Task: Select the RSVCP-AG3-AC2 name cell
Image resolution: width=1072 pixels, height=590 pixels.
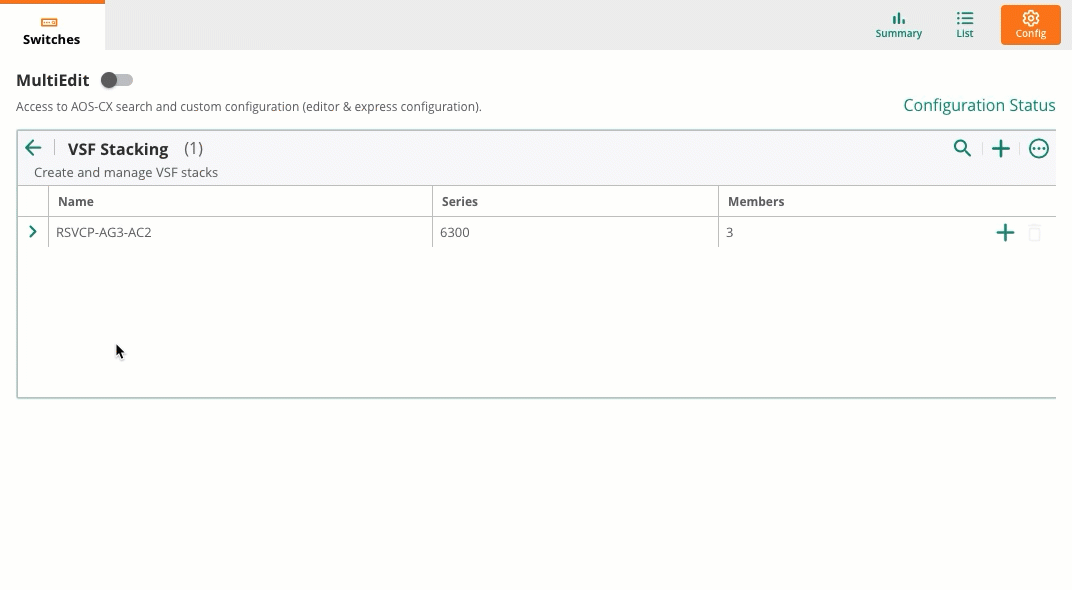Action: click(240, 232)
